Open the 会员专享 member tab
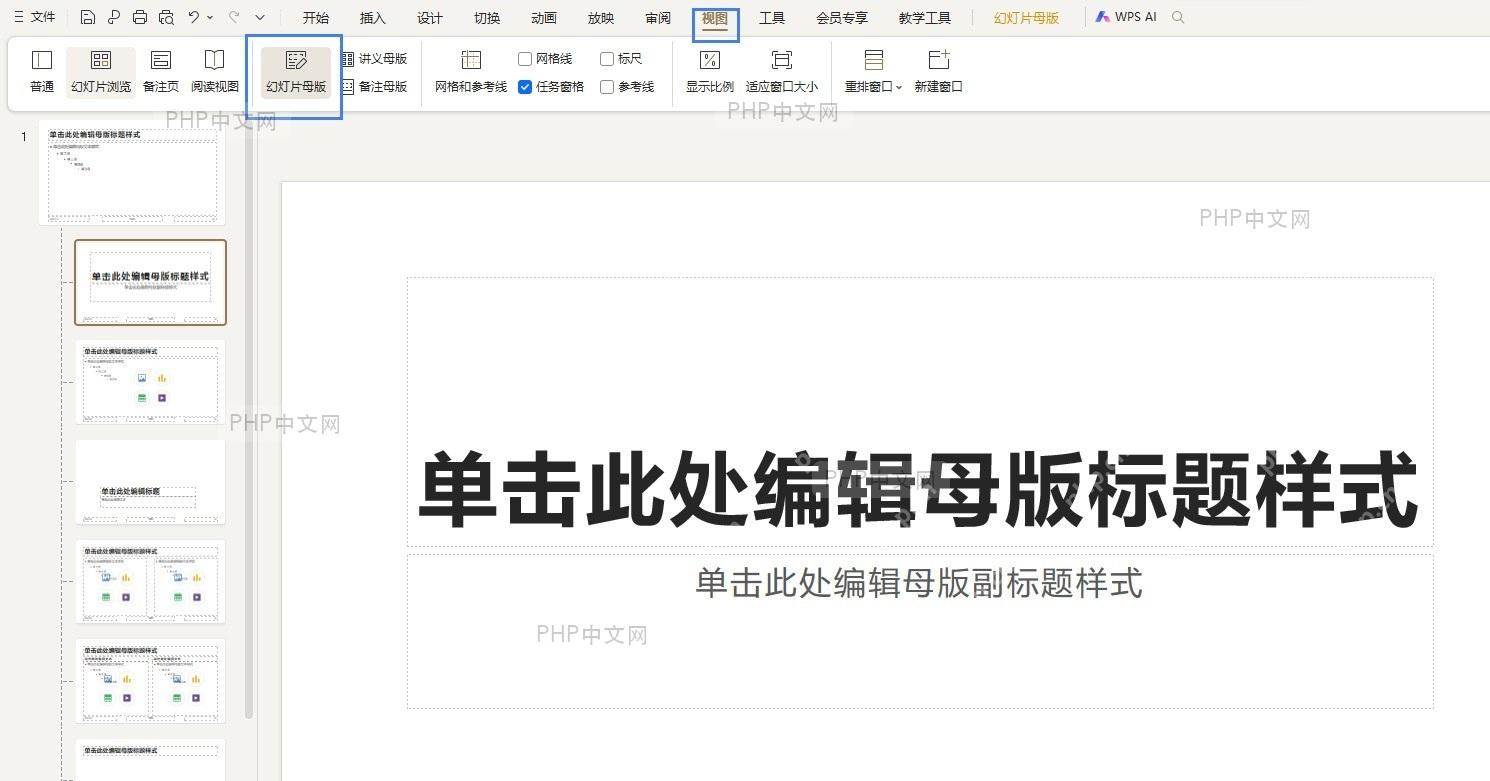 842,18
